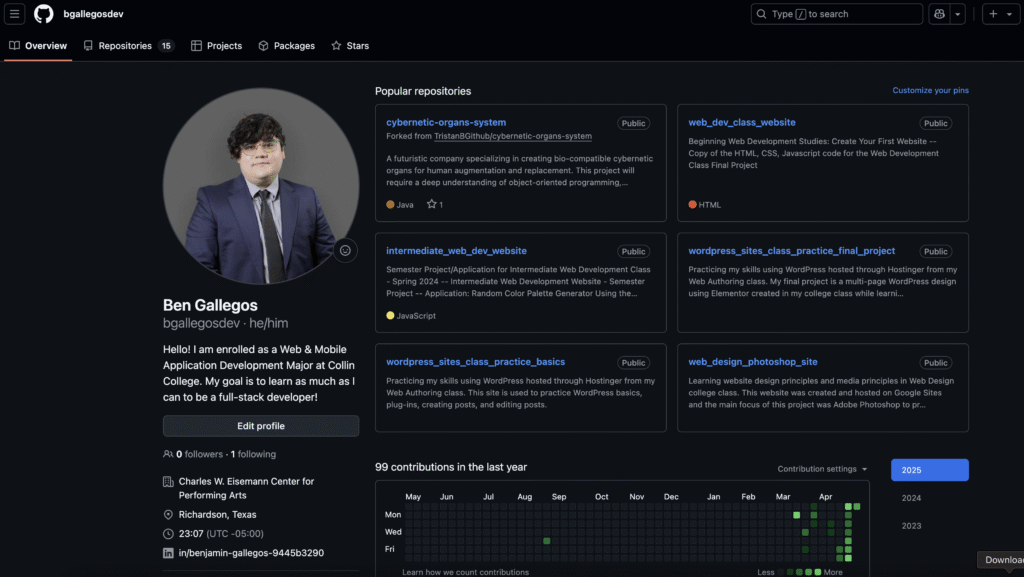Viewport: 1024px width, 577px height.
Task: Click star icon on cybernetic-organs-system repo
Action: [432, 205]
